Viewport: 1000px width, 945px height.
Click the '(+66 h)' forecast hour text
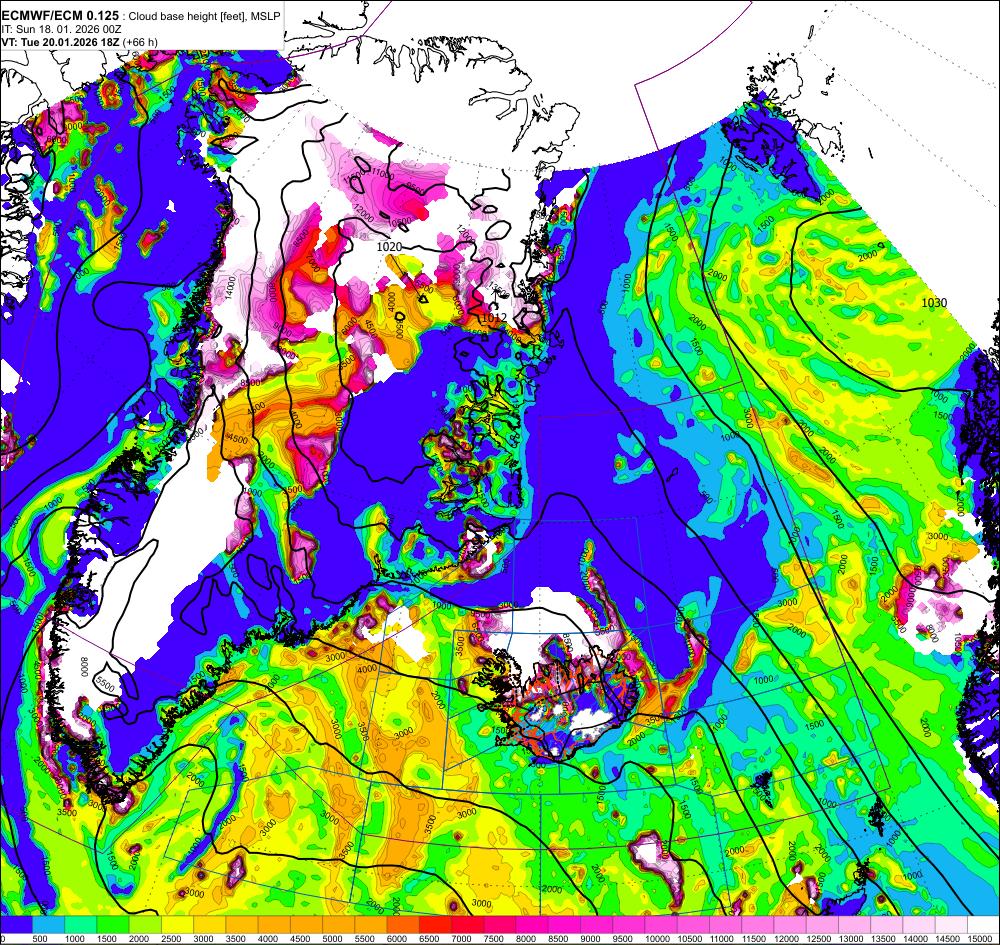141,42
